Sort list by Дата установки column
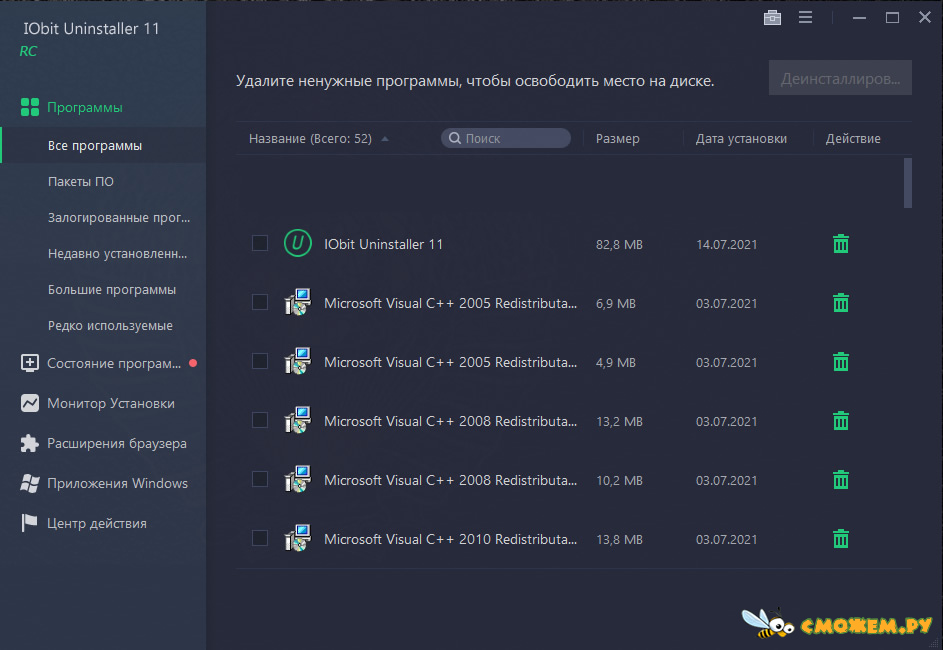 pyautogui.click(x=741, y=138)
